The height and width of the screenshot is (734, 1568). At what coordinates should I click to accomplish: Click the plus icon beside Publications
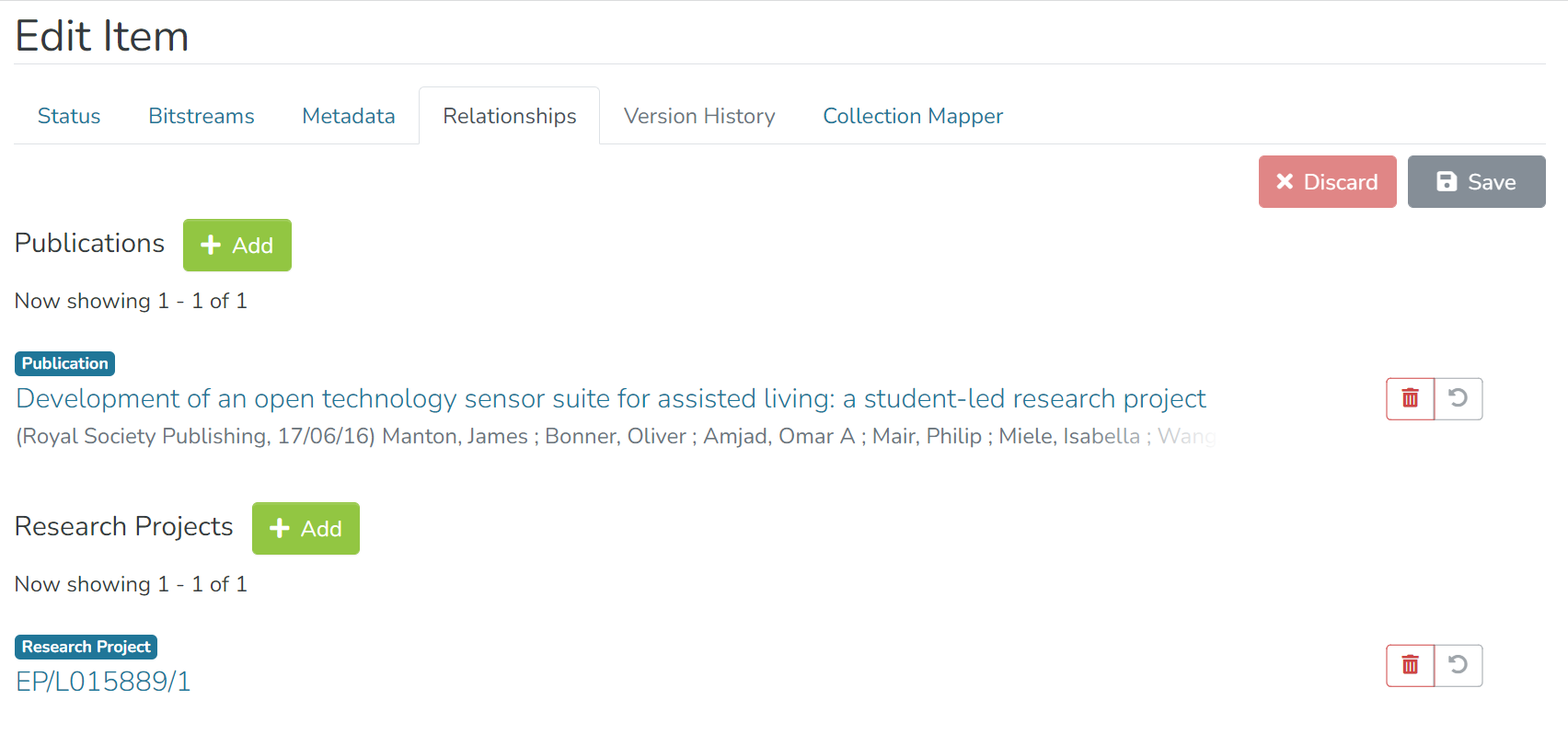(211, 245)
